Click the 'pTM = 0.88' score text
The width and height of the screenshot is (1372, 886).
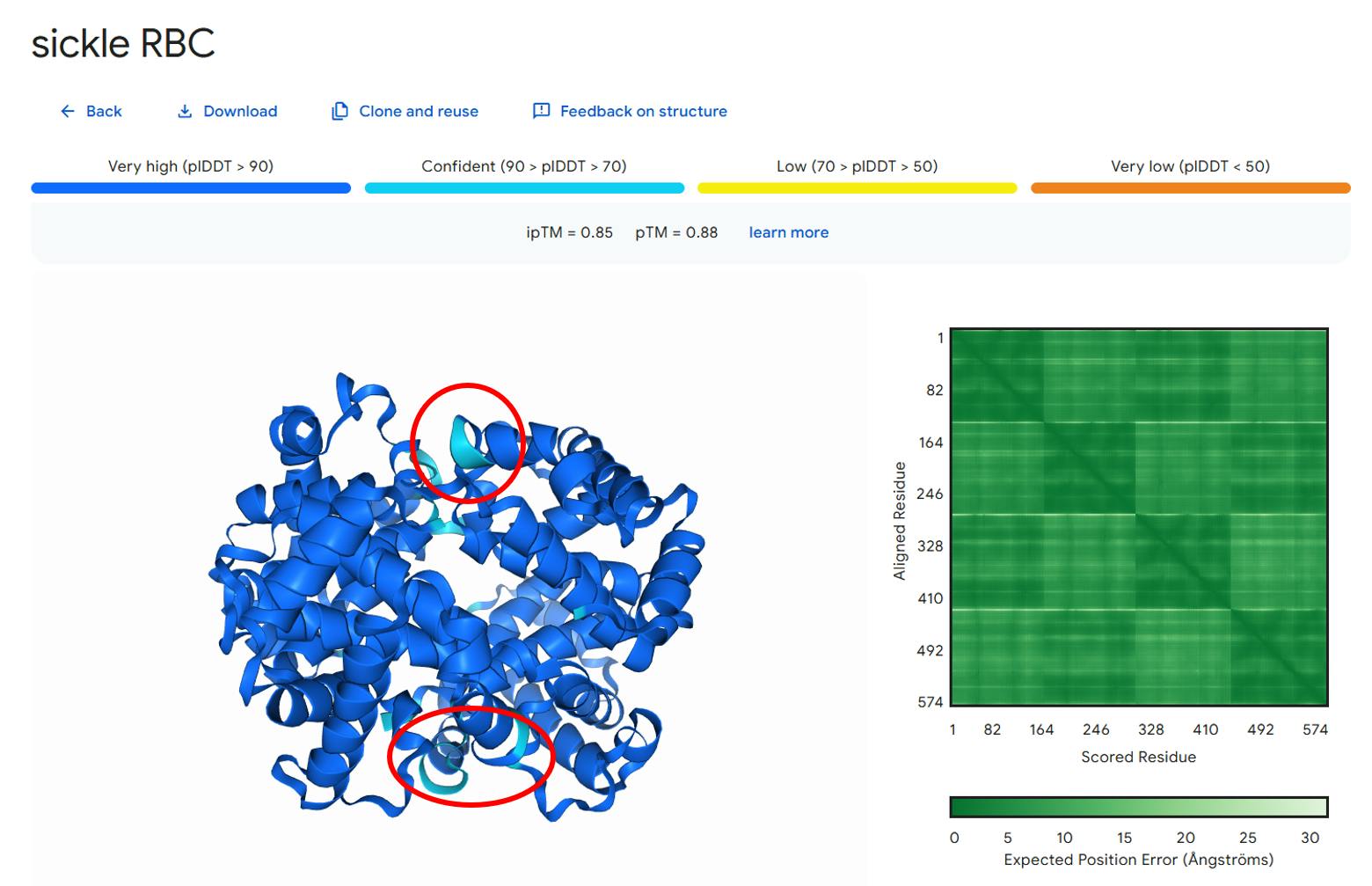[x=676, y=232]
